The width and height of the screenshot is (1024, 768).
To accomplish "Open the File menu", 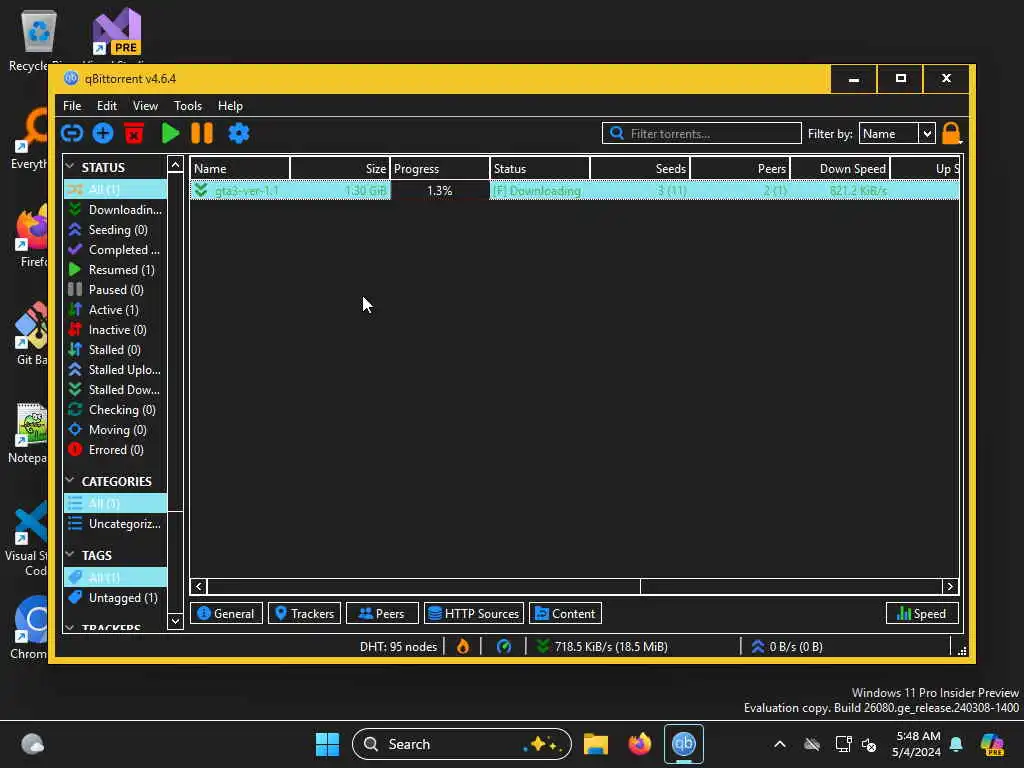I will [72, 106].
